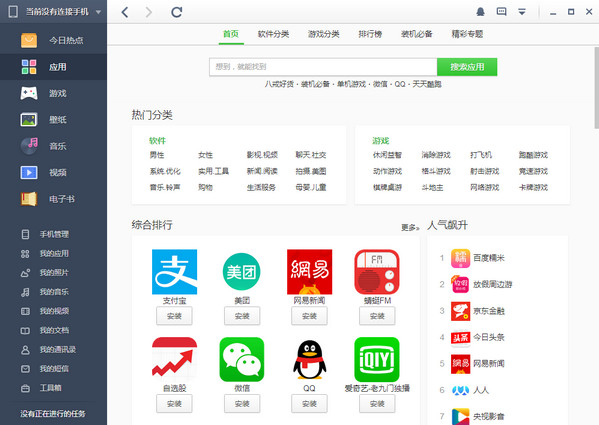This screenshot has width=599, height=425.
Task: Click the 蜻蜓FM app icon
Action: (377, 272)
